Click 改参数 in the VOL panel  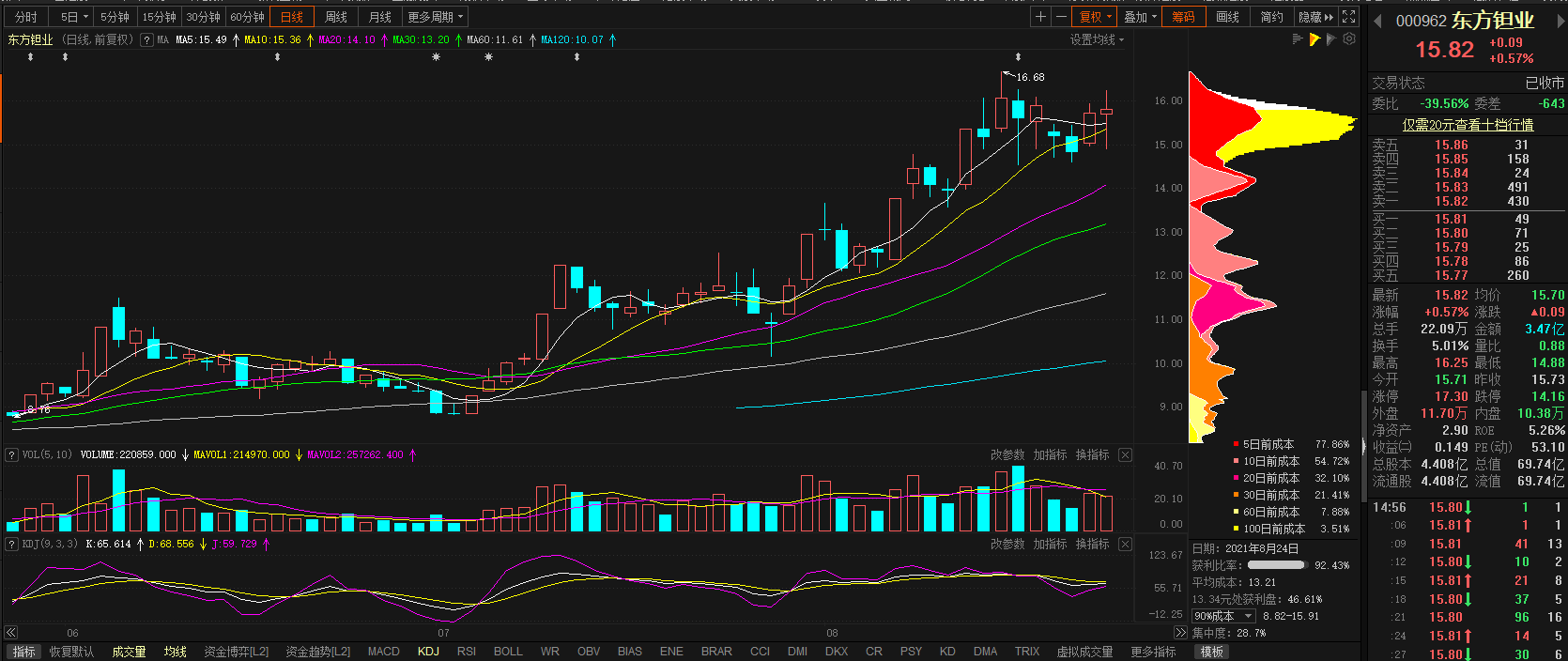point(1007,455)
